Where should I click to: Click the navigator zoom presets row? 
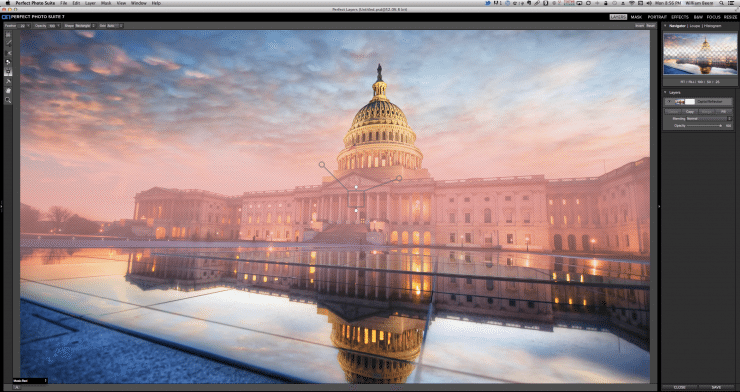tap(699, 82)
